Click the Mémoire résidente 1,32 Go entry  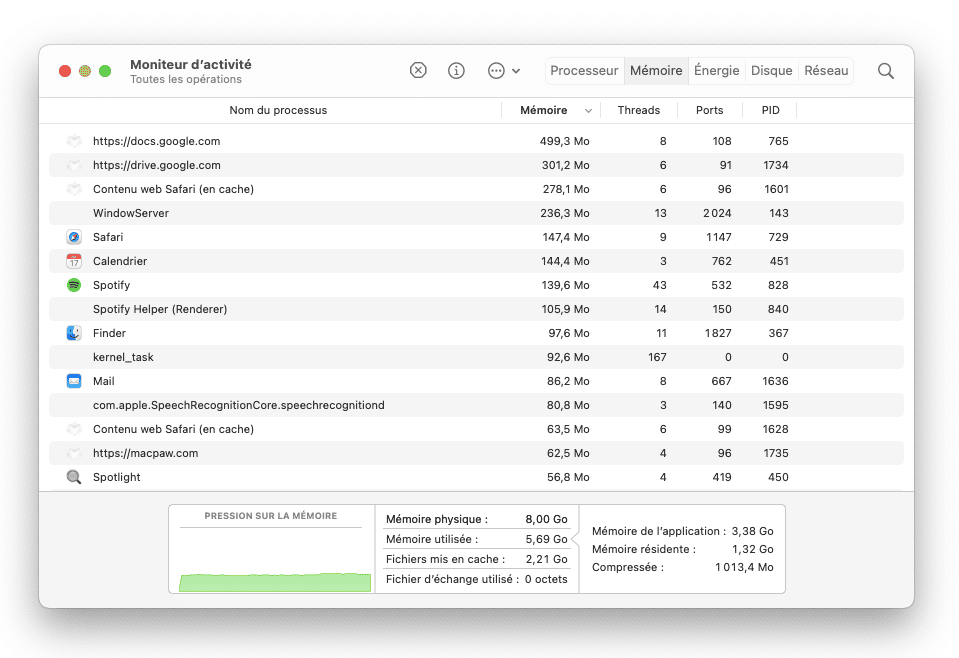tap(683, 549)
